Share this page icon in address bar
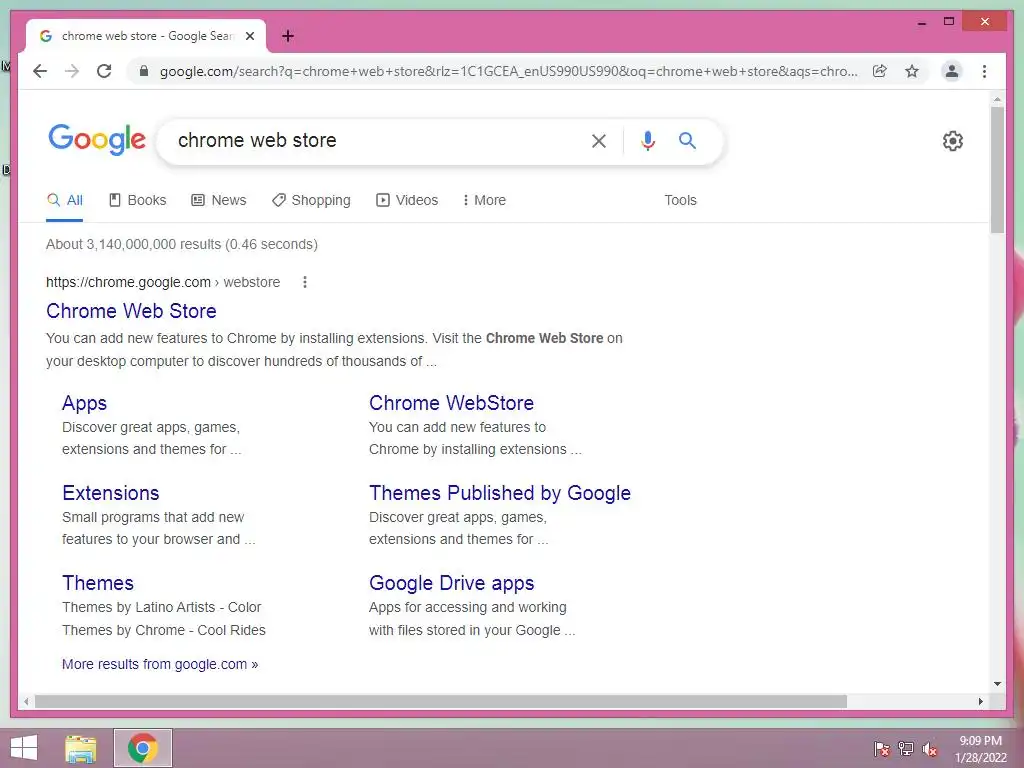Screen dimensions: 1024x768 (x=880, y=71)
